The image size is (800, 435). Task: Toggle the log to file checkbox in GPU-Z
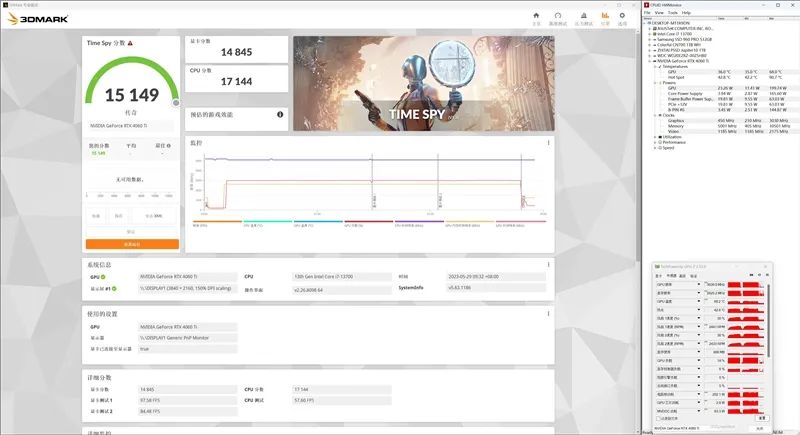[658, 418]
